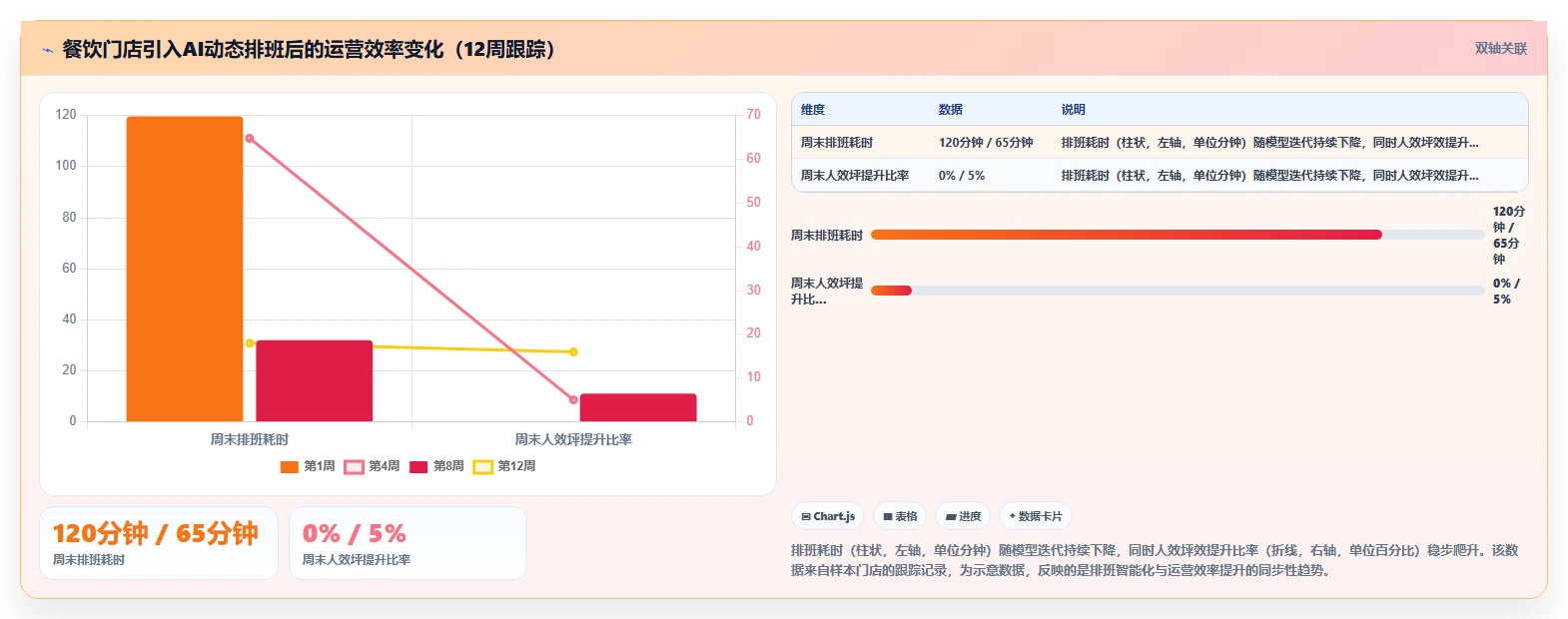Click the 0% / 5% value right of progress bar

tap(1507, 291)
